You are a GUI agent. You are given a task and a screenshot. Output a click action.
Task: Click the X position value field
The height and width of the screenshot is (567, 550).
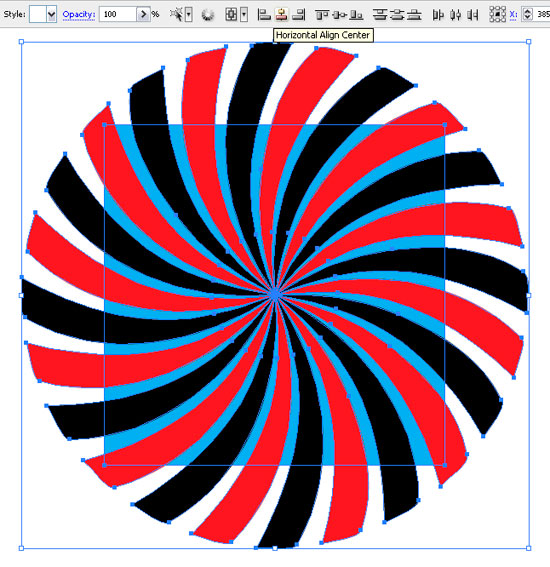(x=542, y=14)
